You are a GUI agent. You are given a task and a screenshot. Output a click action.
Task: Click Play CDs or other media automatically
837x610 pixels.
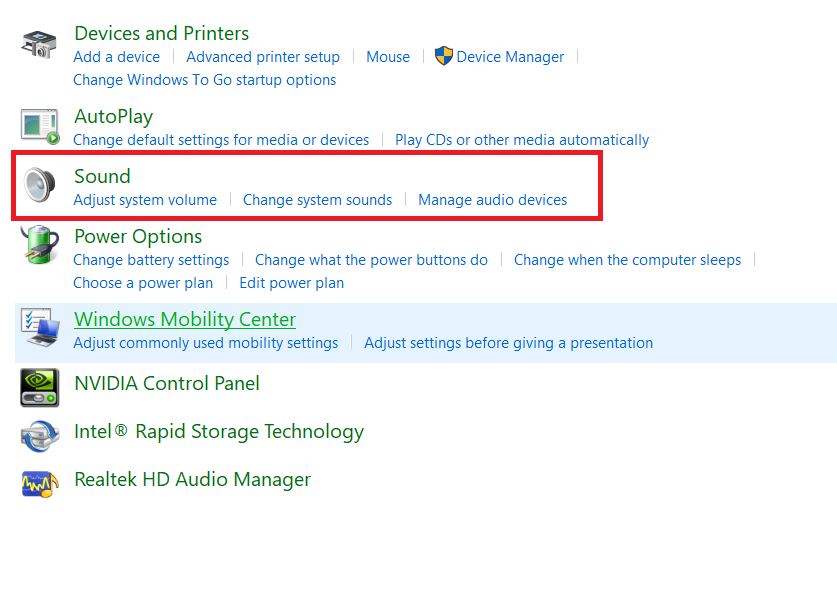(522, 140)
